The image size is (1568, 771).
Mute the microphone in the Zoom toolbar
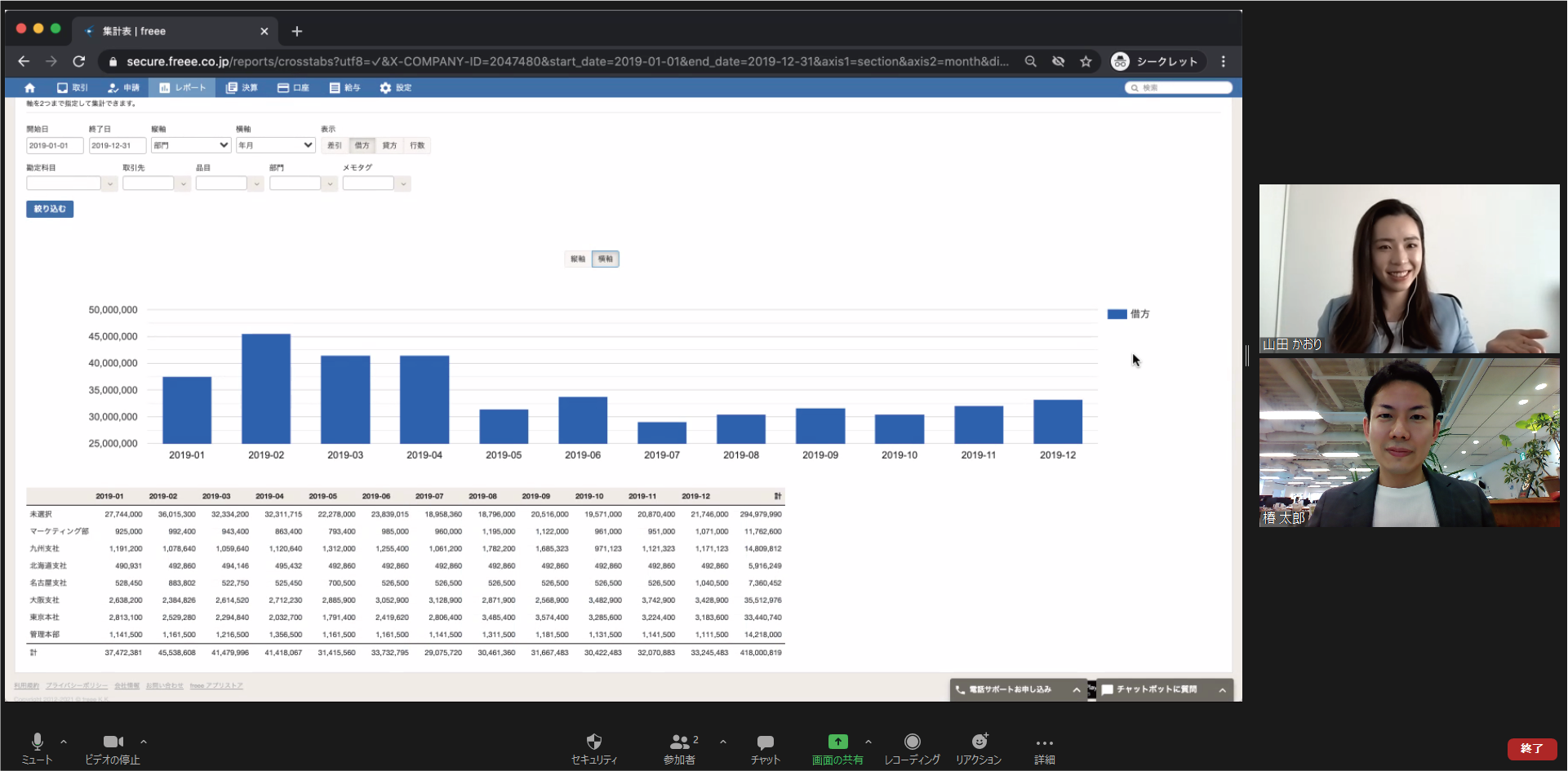37,742
